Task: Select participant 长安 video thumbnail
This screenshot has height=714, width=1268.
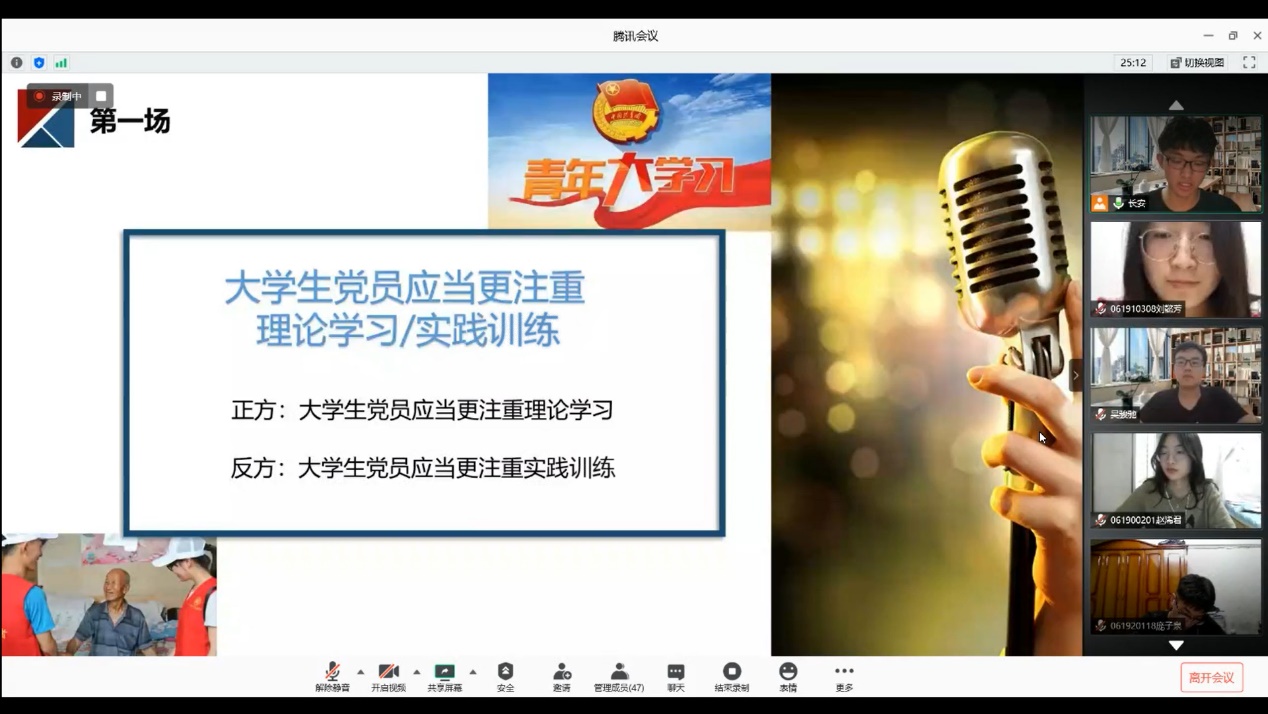Action: (x=1175, y=163)
